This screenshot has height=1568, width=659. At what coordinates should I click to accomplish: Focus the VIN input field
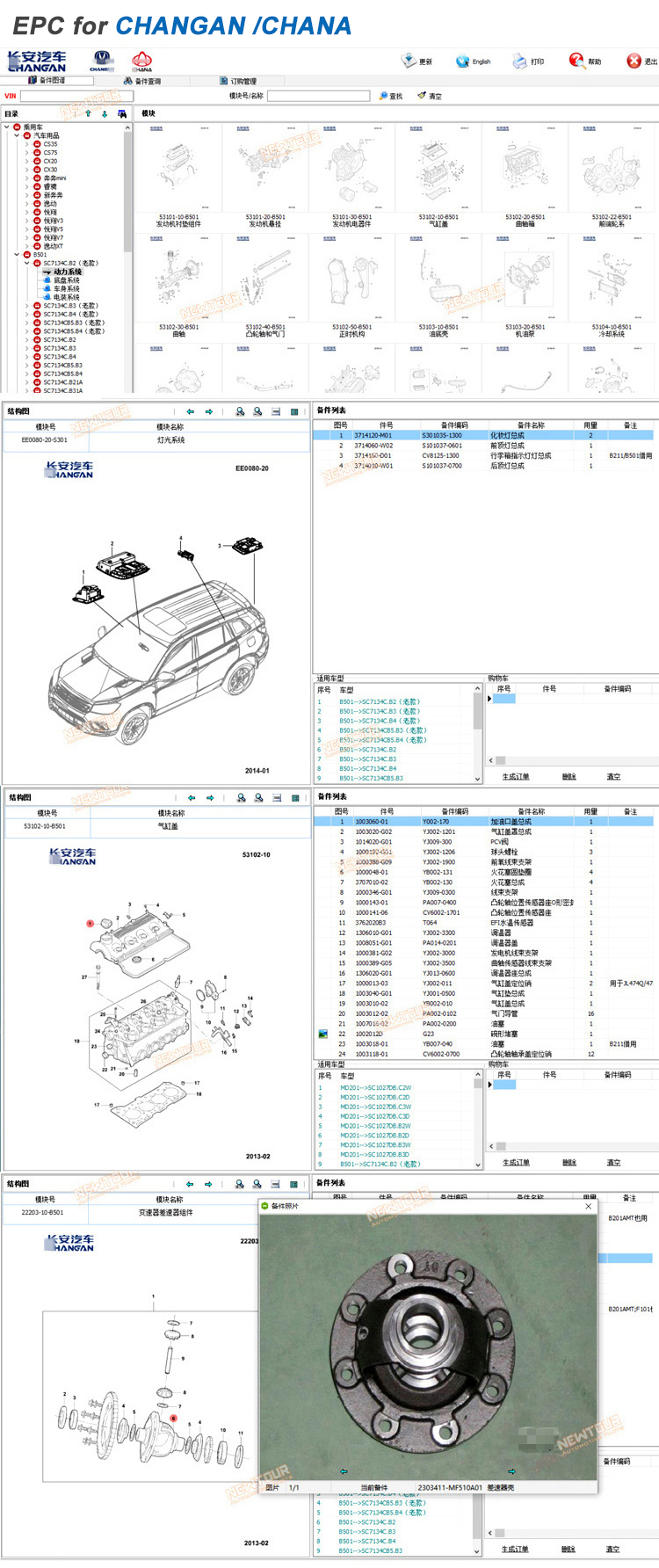[x=75, y=96]
